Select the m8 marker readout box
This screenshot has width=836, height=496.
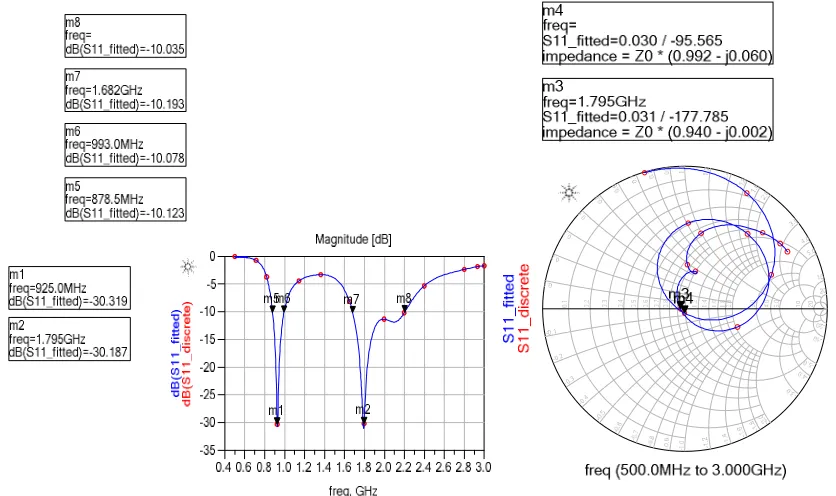point(125,36)
